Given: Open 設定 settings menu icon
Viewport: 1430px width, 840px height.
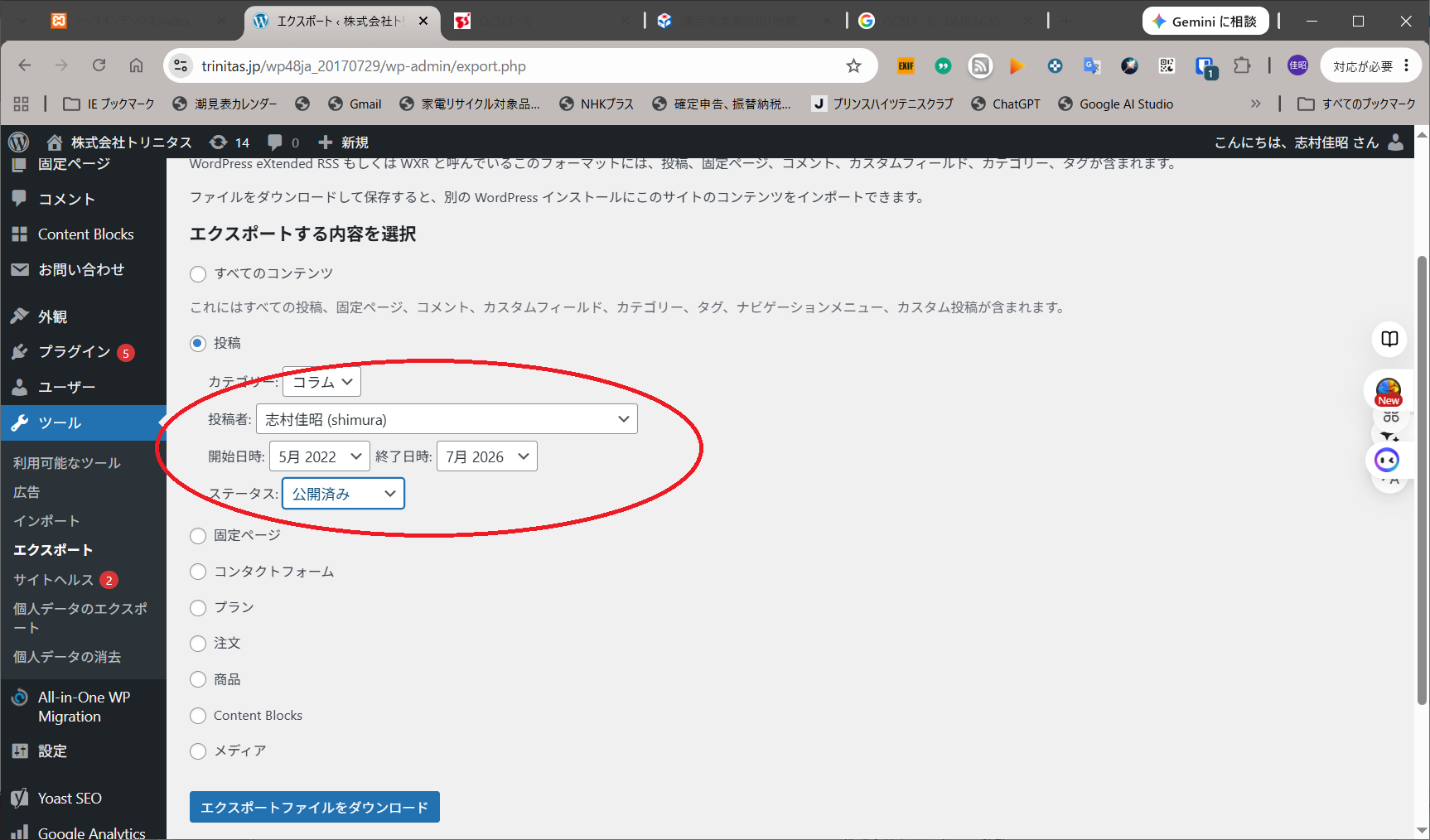Looking at the screenshot, I should [20, 751].
